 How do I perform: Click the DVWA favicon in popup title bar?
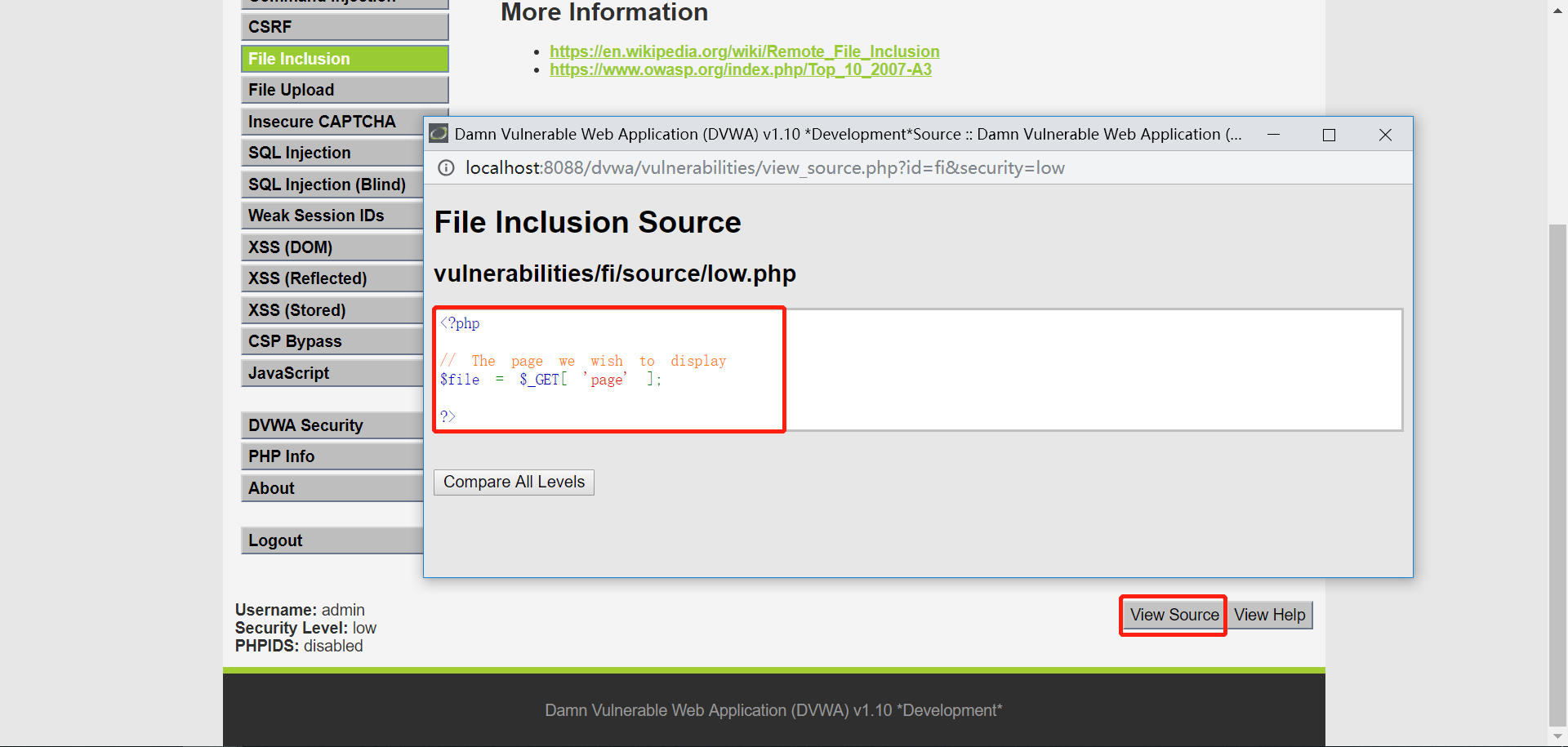click(x=439, y=134)
